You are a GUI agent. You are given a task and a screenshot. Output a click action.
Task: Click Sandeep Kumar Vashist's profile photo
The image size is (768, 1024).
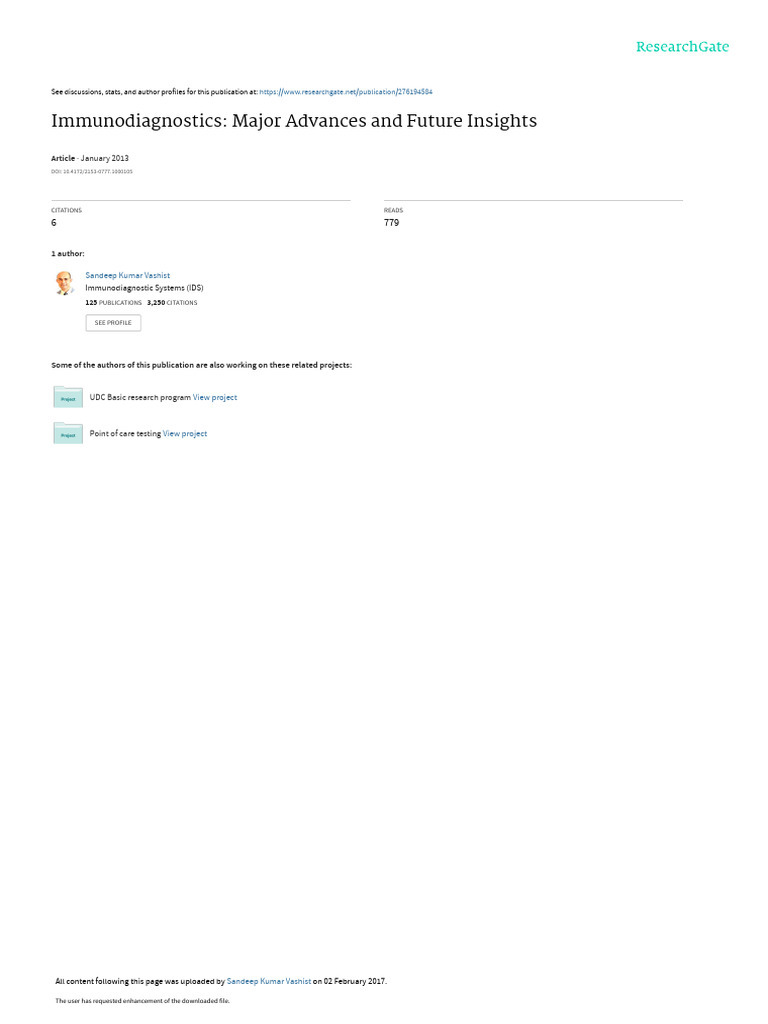point(65,283)
